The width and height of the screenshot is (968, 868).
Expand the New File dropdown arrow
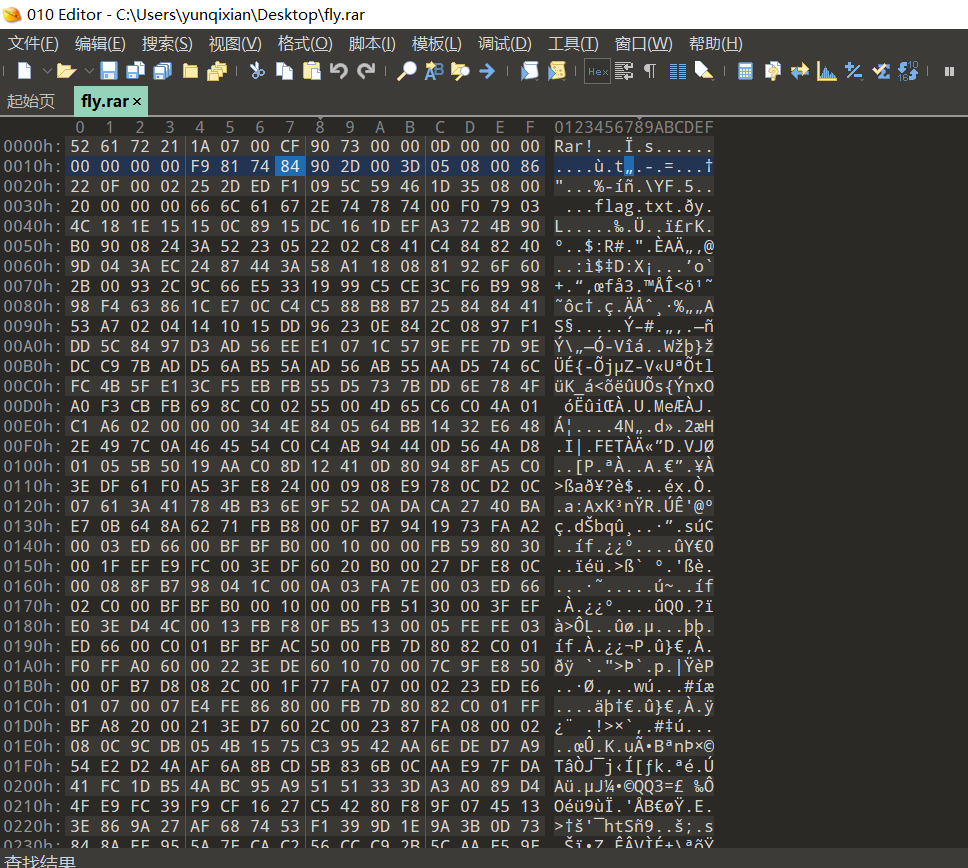47,72
